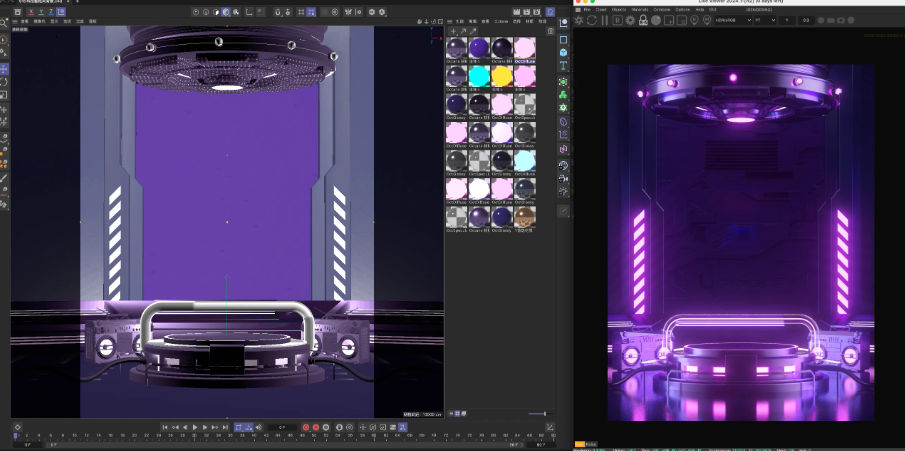
Task: Open the HDR/sRGB tone dropdown
Action: pos(733,21)
